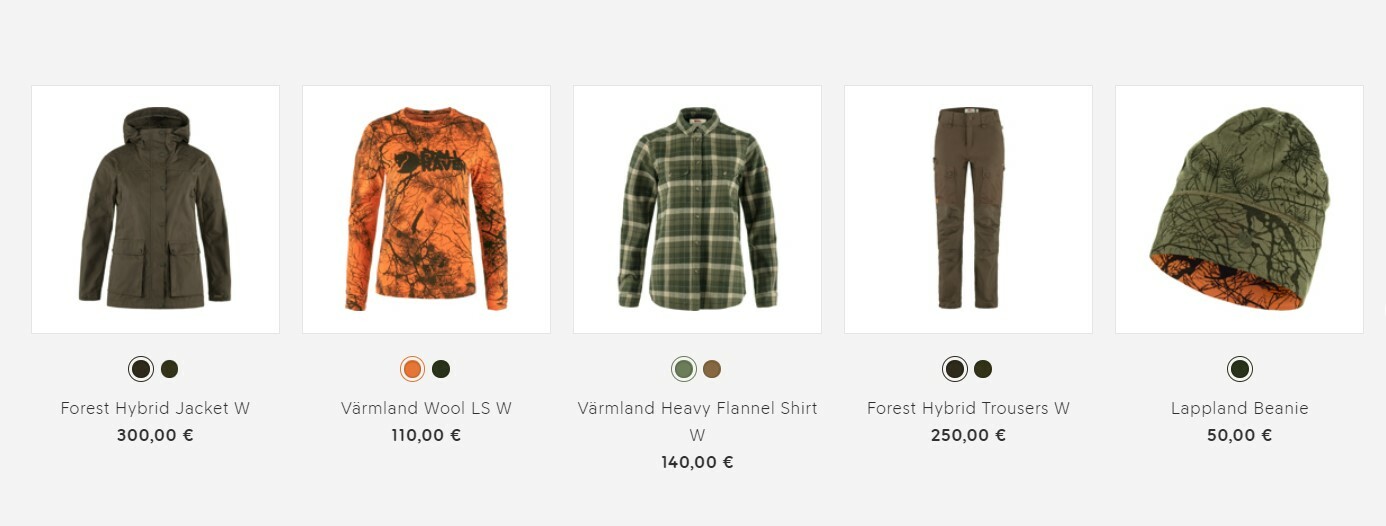This screenshot has height=526, width=1386.
Task: Pick the dark green Hybrid Trousers swatch
Action: click(983, 369)
